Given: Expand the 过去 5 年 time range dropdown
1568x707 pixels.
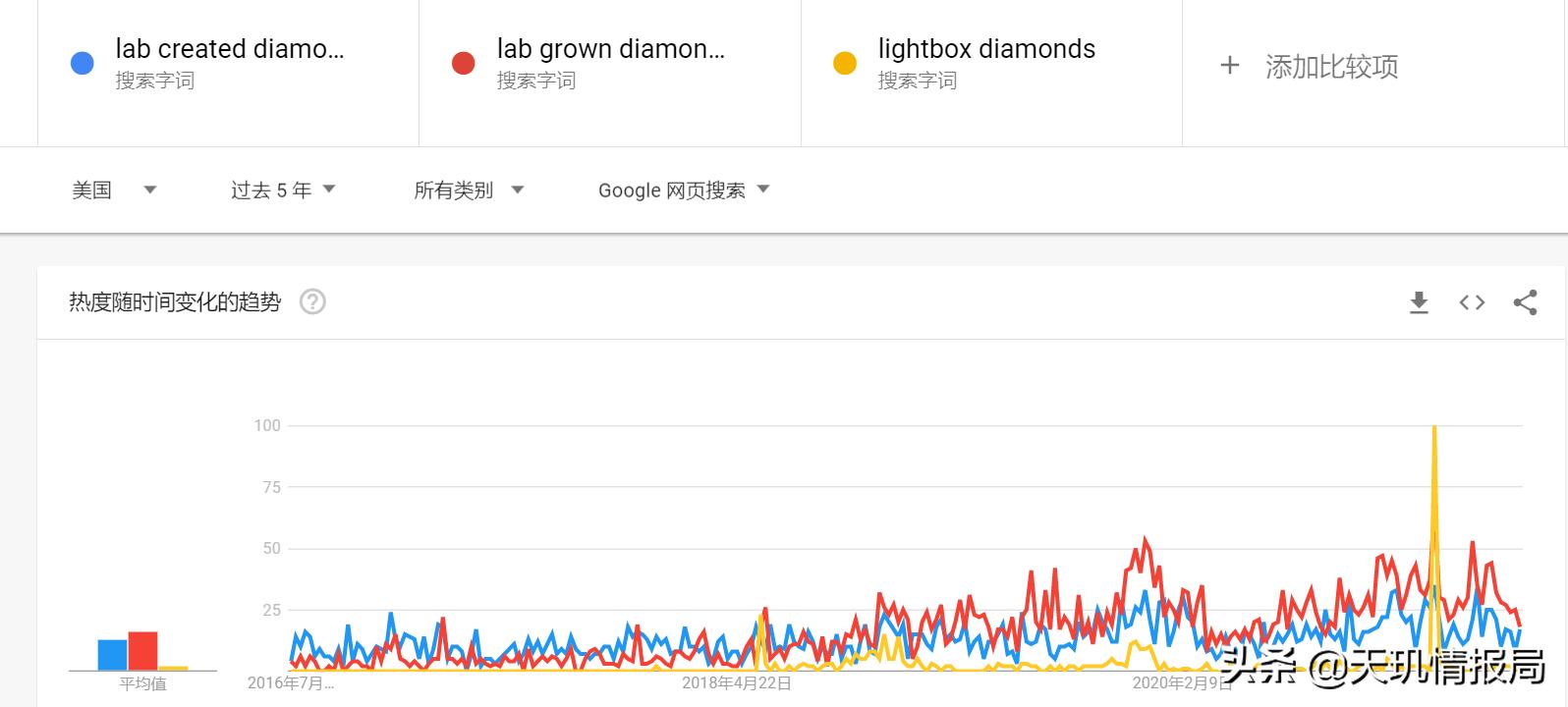Looking at the screenshot, I should coord(283,190).
